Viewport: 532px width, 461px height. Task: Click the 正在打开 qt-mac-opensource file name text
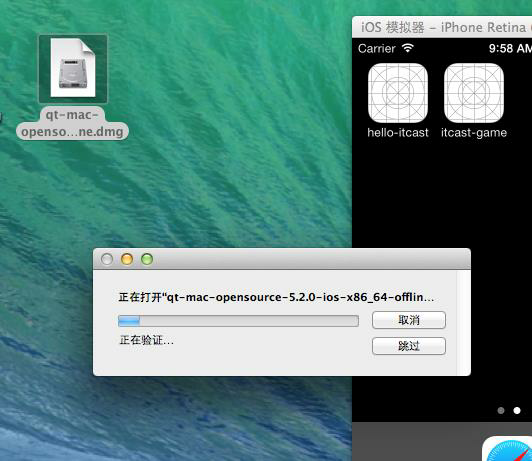[x=276, y=297]
